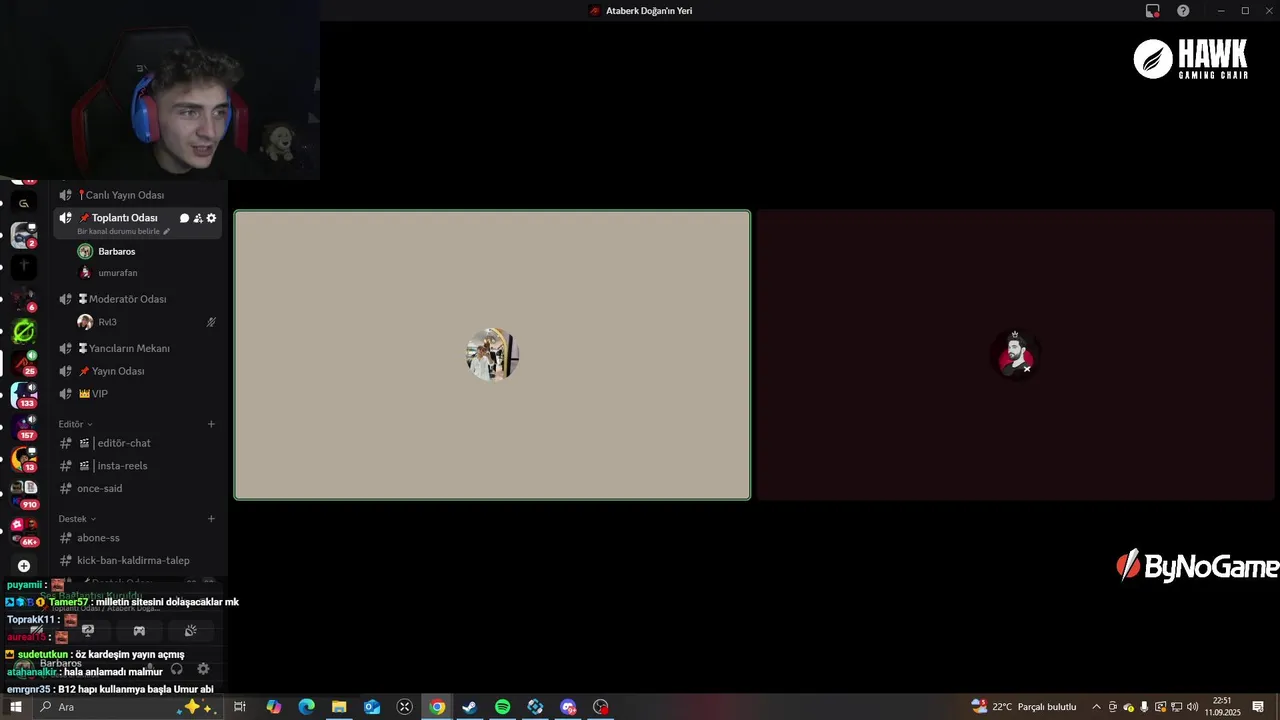This screenshot has width=1280, height=720.
Task: Click invite people icon on Toplantı Odası
Action: (x=198, y=218)
